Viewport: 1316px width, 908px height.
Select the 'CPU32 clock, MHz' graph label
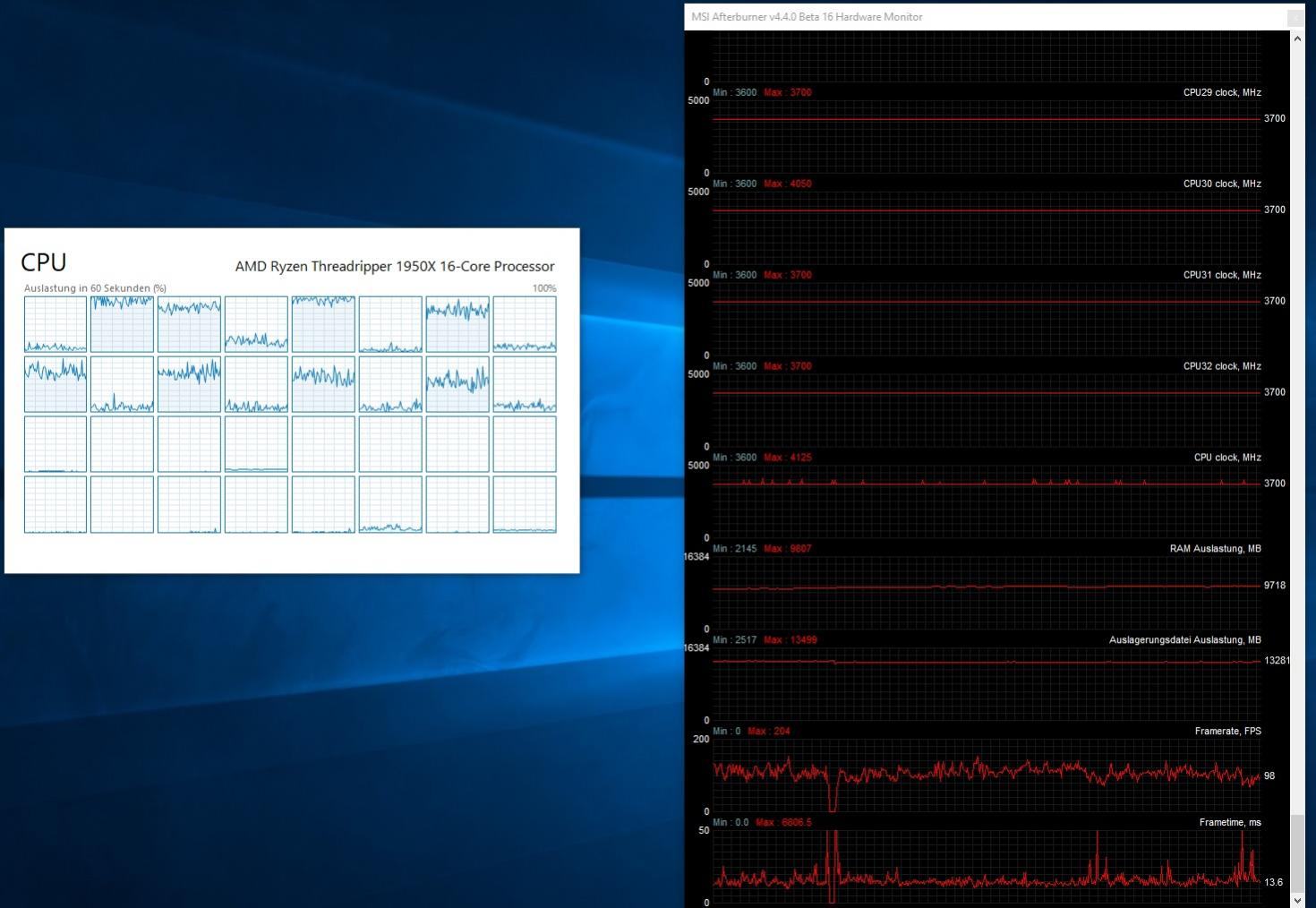pyautogui.click(x=1222, y=366)
